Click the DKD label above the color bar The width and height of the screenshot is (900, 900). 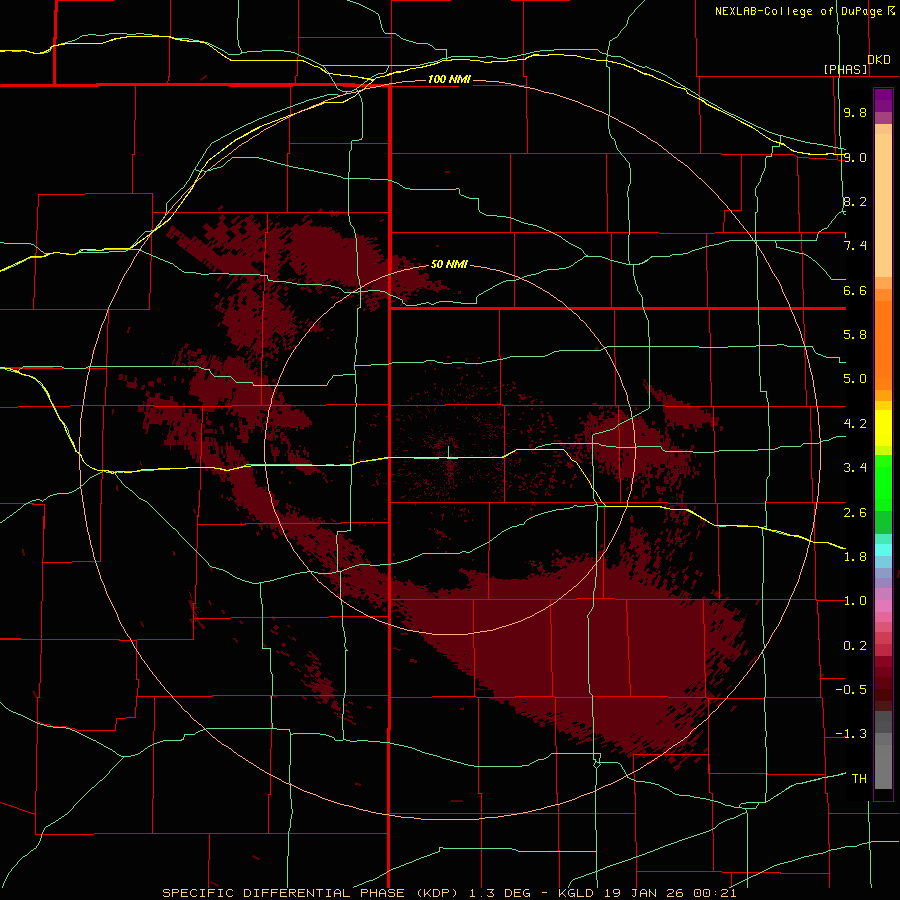pyautogui.click(x=879, y=60)
